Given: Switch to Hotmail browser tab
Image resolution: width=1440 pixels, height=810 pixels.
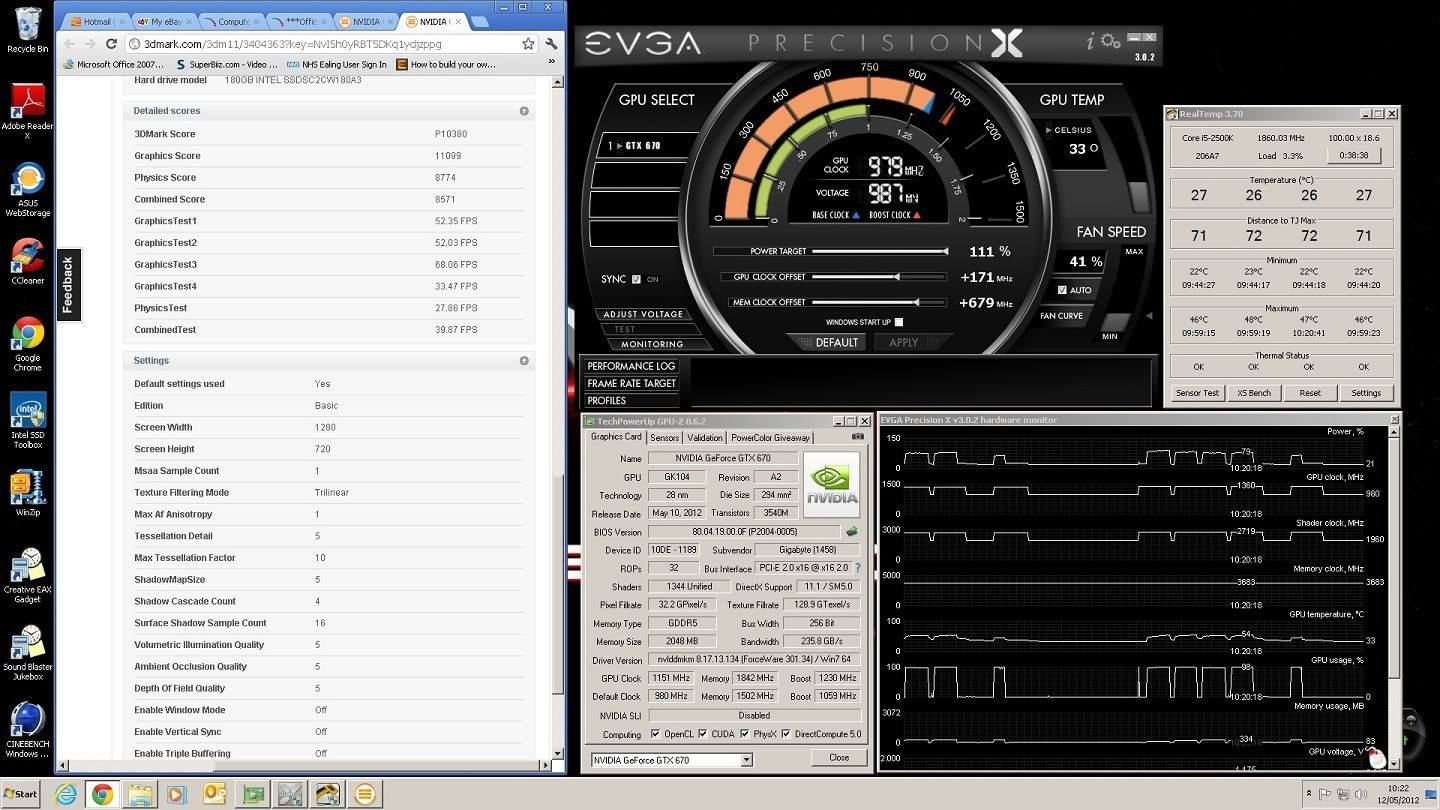Looking at the screenshot, I should coord(97,21).
